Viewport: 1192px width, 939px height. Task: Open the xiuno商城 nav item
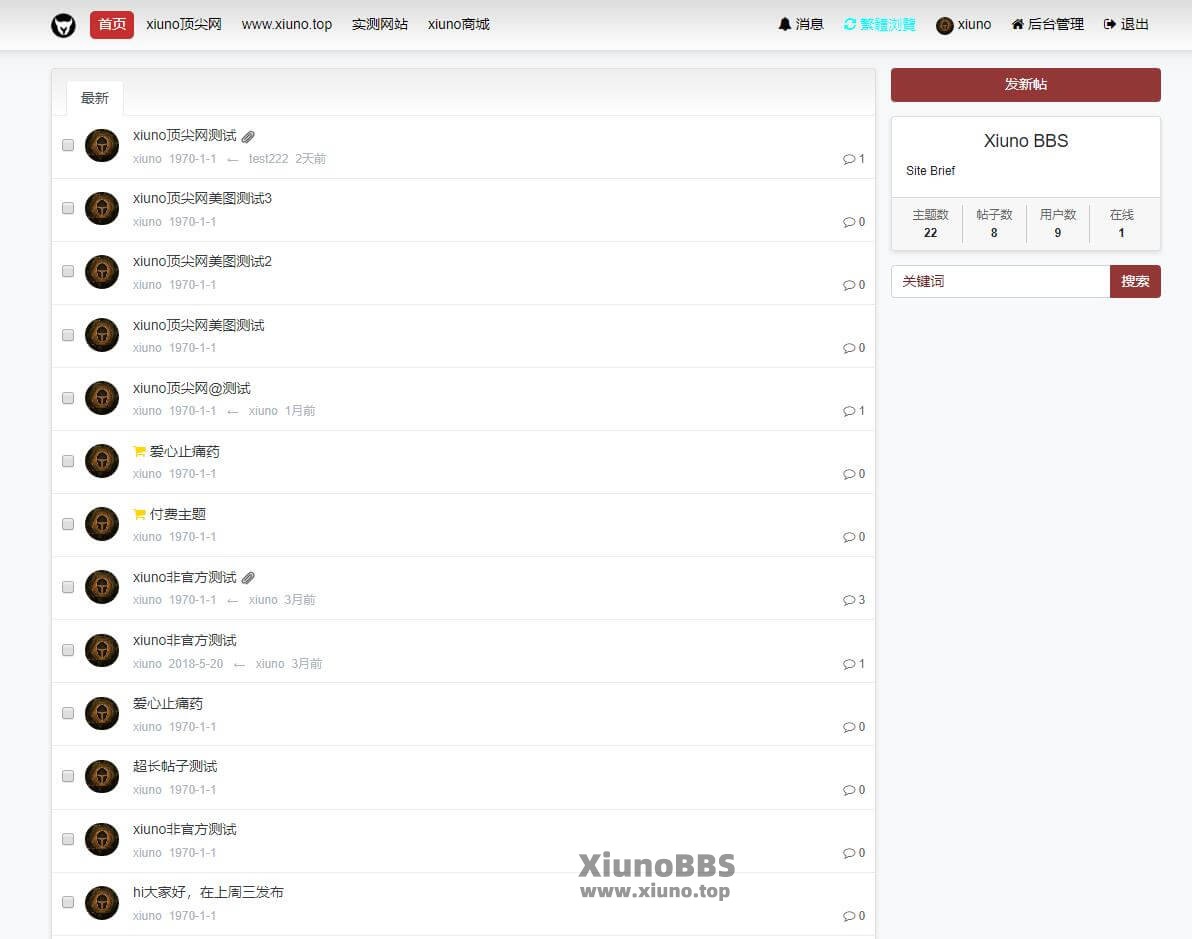point(458,24)
